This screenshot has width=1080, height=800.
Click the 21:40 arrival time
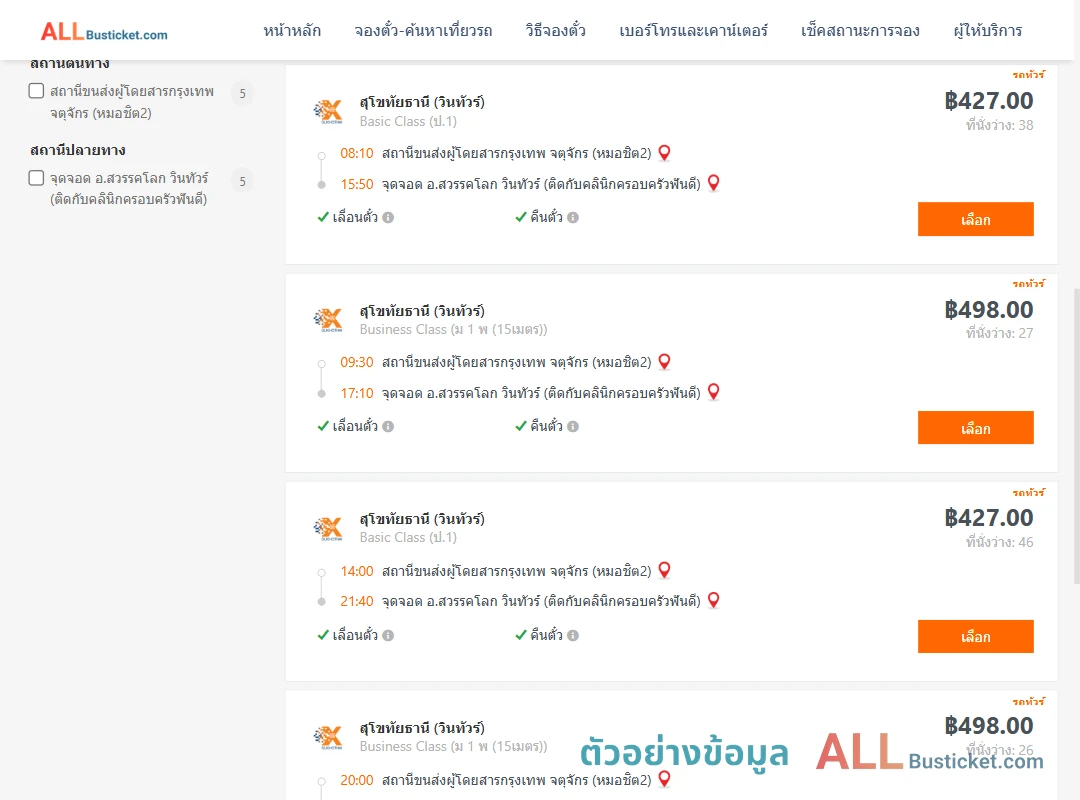357,602
